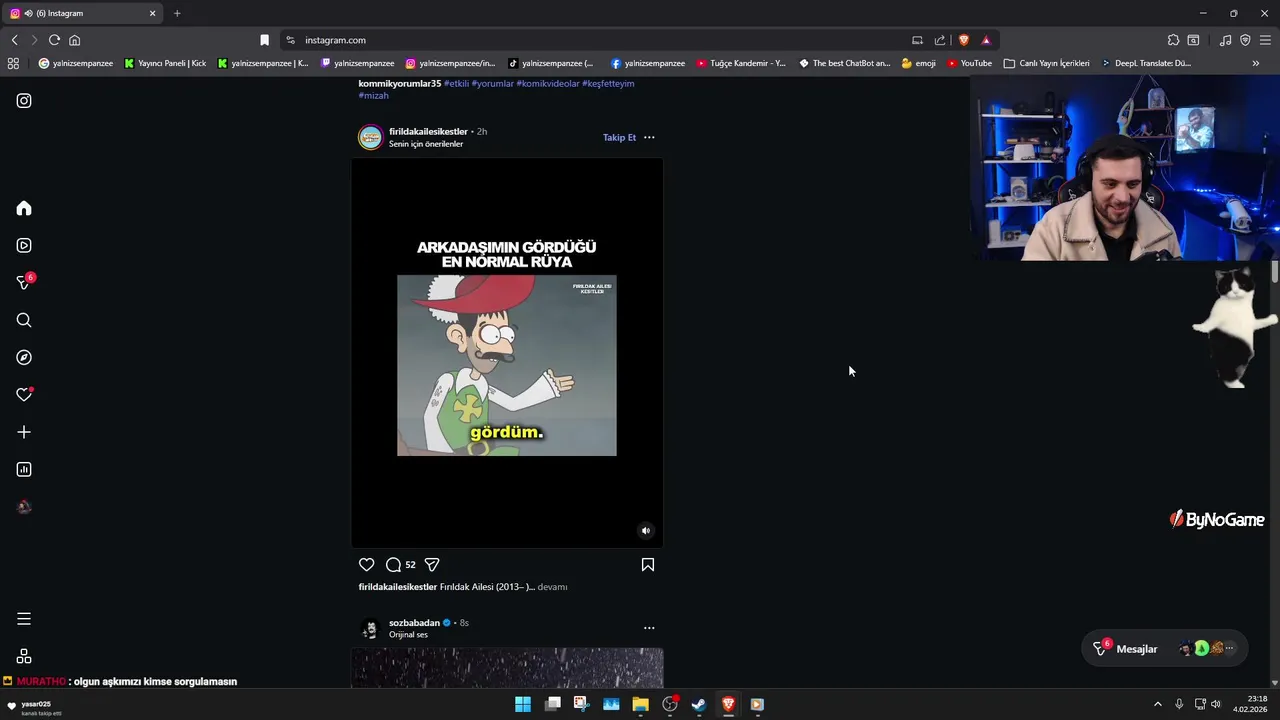1280x720 pixels.
Task: Open search from the Instagram sidebar
Action: coord(24,320)
